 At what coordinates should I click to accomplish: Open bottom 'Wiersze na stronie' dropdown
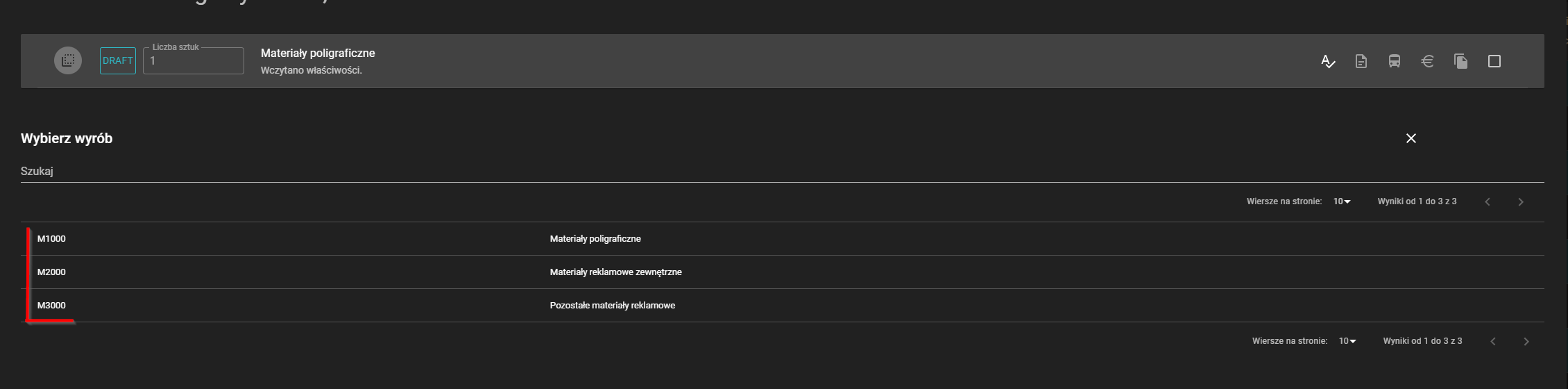pyautogui.click(x=1347, y=341)
